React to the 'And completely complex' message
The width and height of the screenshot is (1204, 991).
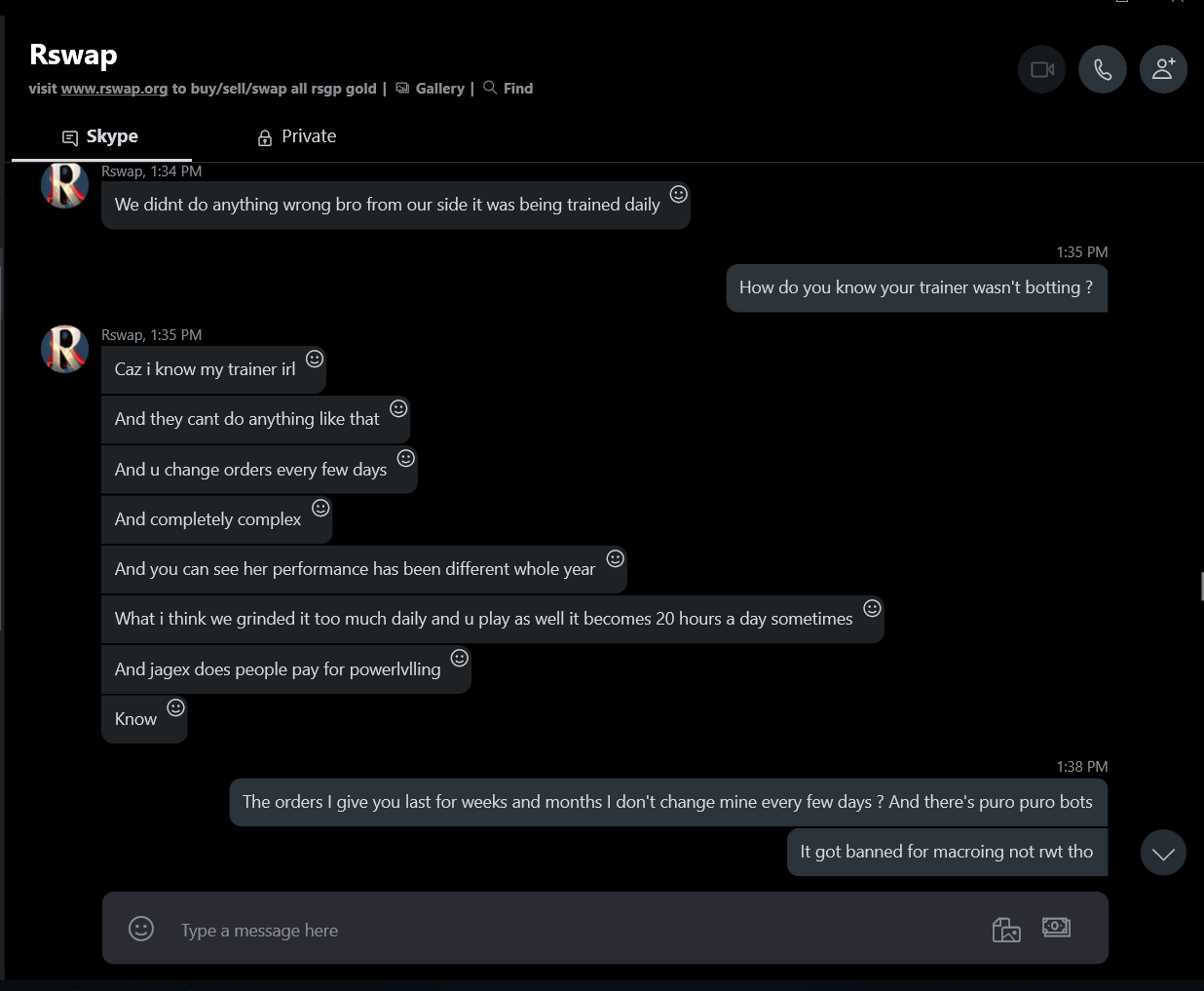pos(320,508)
